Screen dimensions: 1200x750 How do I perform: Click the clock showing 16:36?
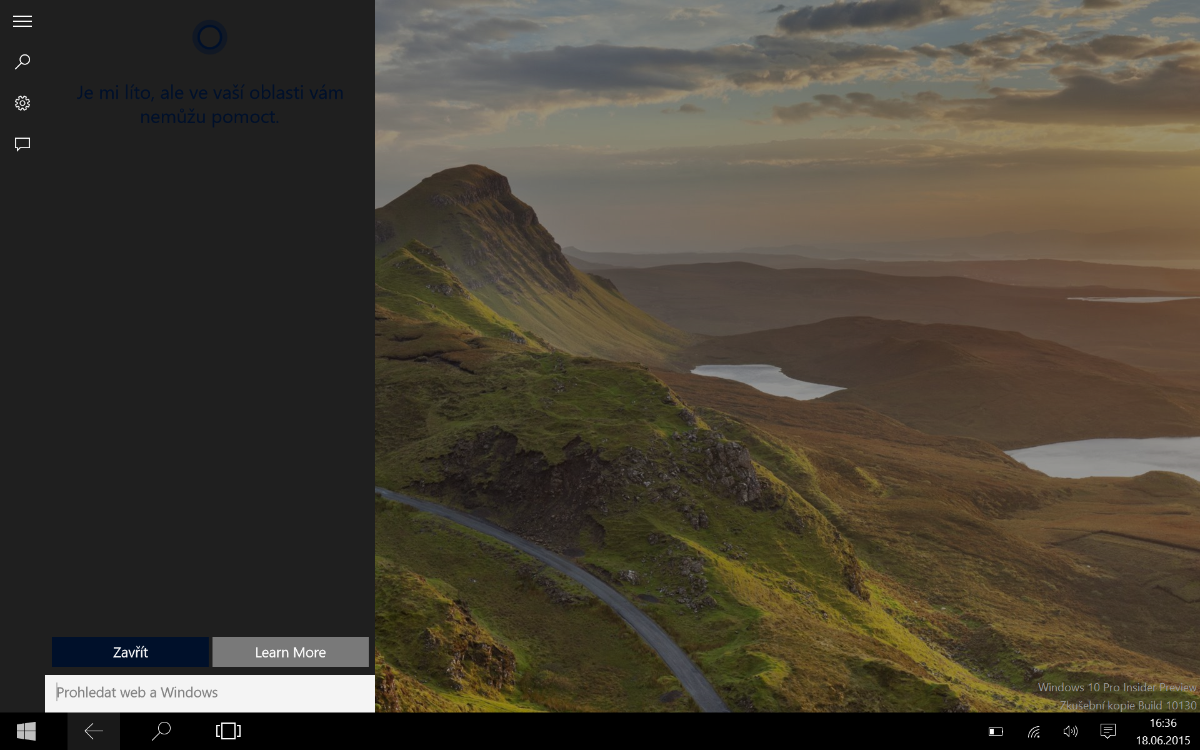click(x=1163, y=731)
